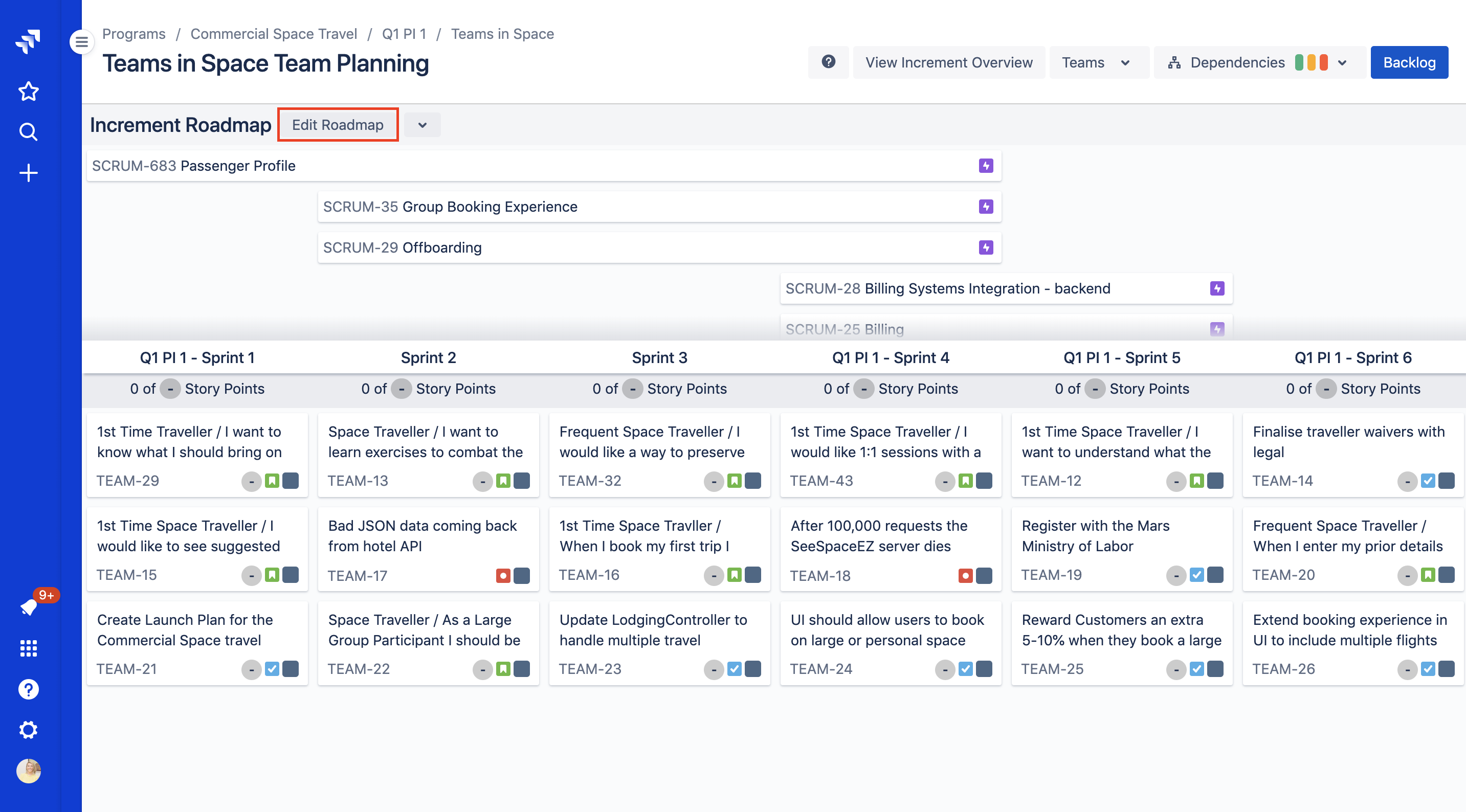The image size is (1466, 812).
Task: Click green story icon on TEAM-29
Action: tap(272, 481)
